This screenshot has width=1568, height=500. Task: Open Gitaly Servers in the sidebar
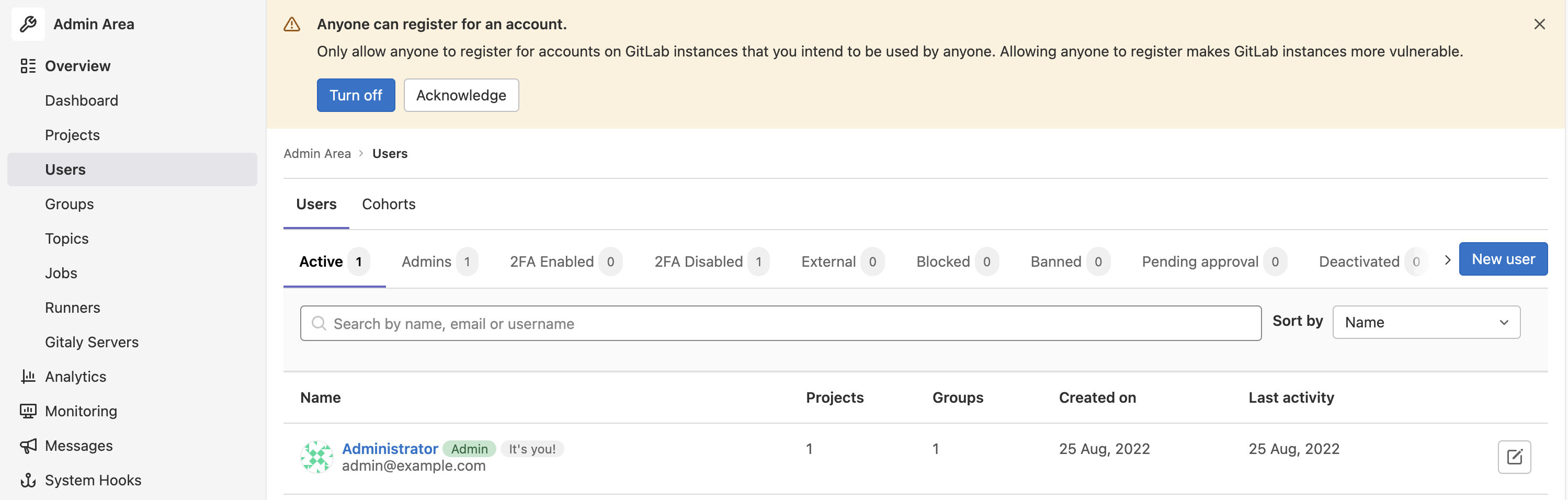click(x=132, y=342)
